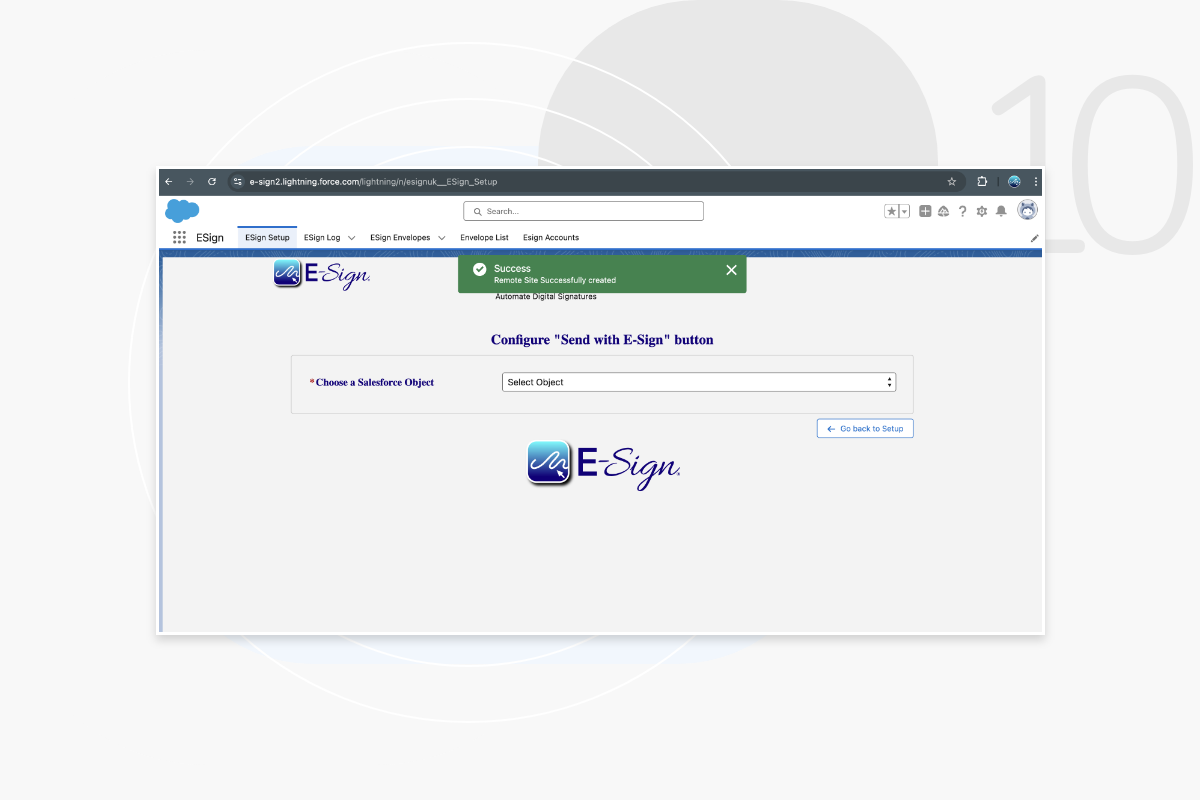
Task: Click the ESign app name label
Action: [x=210, y=237]
